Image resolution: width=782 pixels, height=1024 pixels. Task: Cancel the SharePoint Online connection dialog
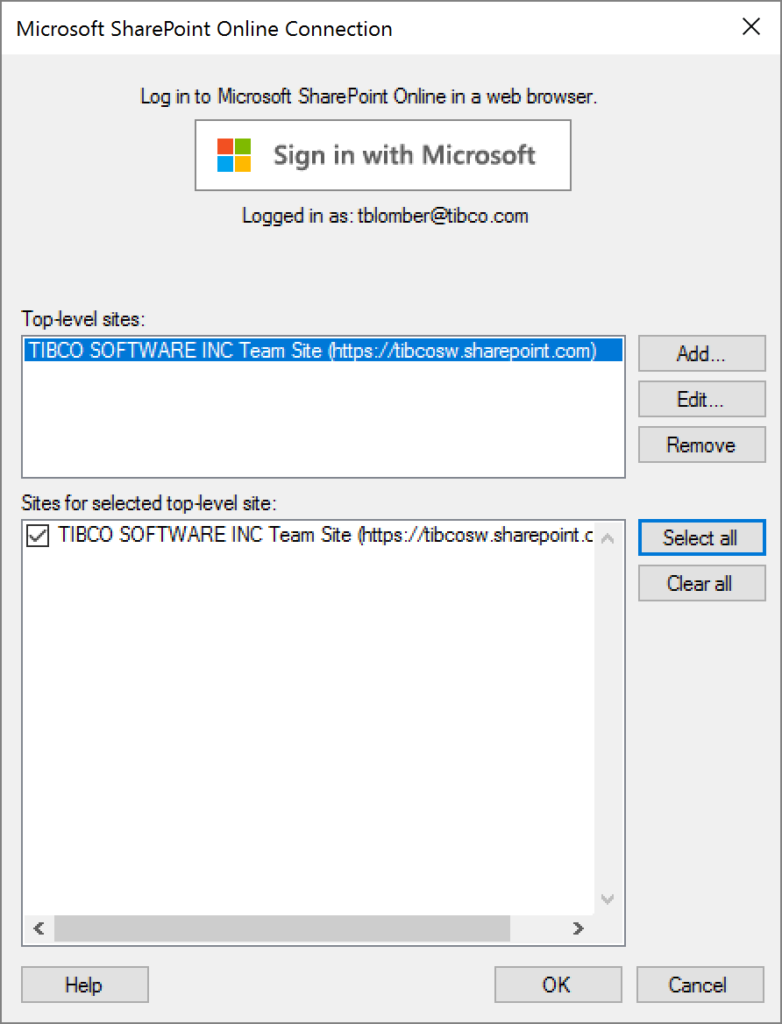(700, 984)
